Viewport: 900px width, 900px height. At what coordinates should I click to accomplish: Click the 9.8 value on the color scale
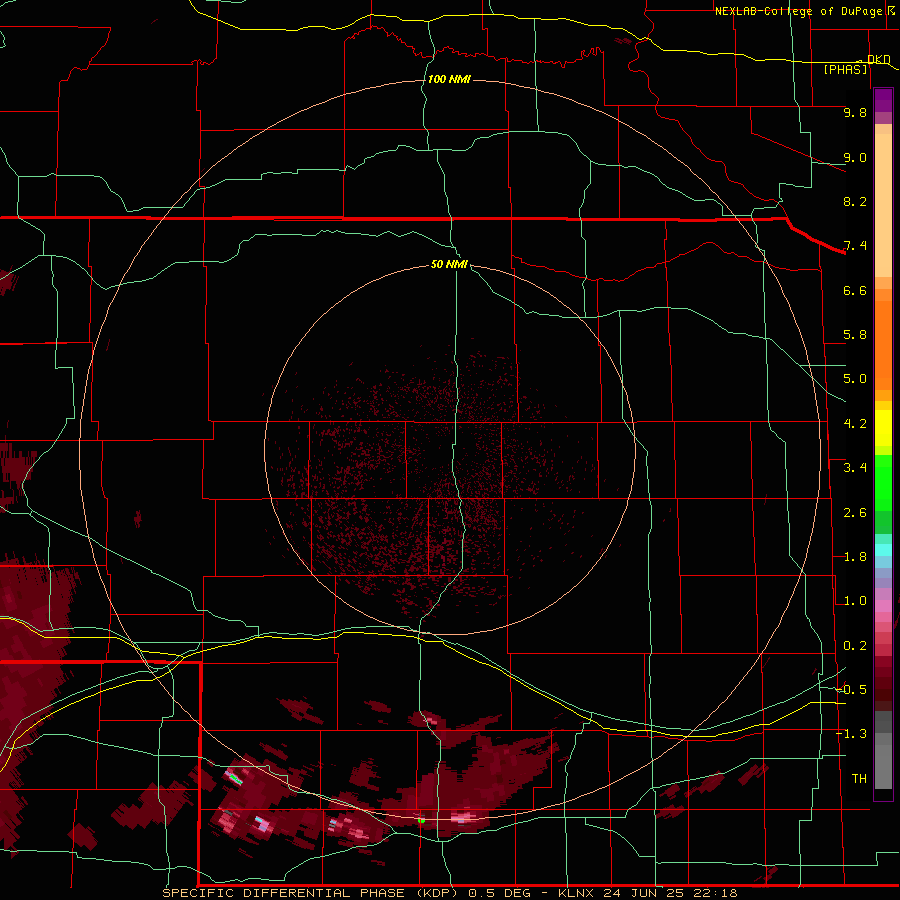[x=855, y=112]
